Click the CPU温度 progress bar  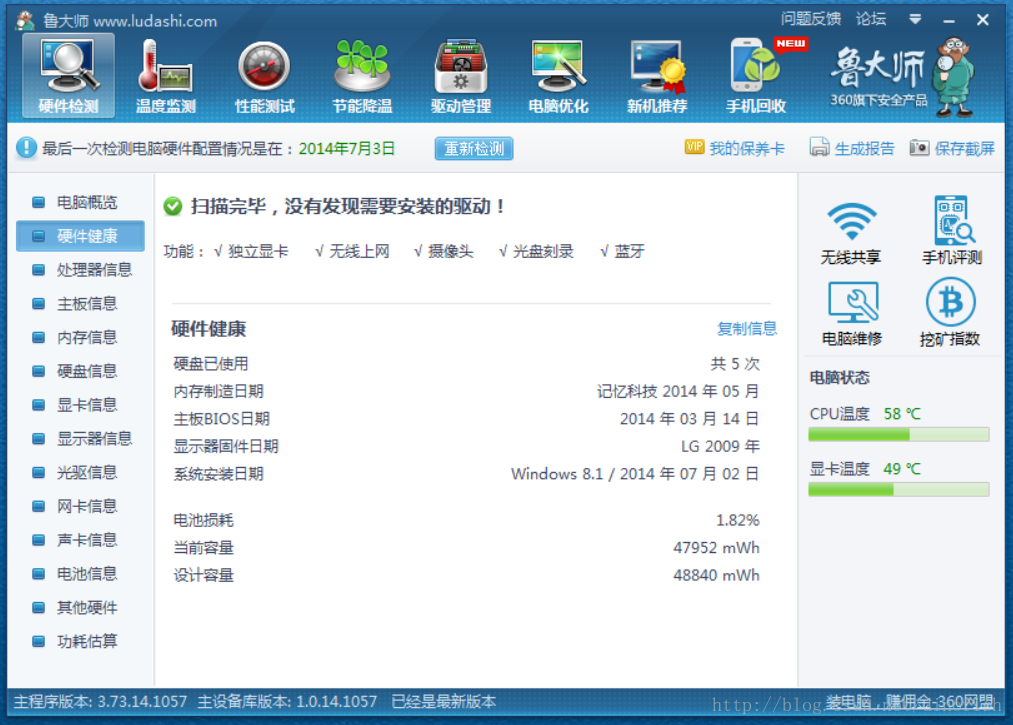[899, 435]
